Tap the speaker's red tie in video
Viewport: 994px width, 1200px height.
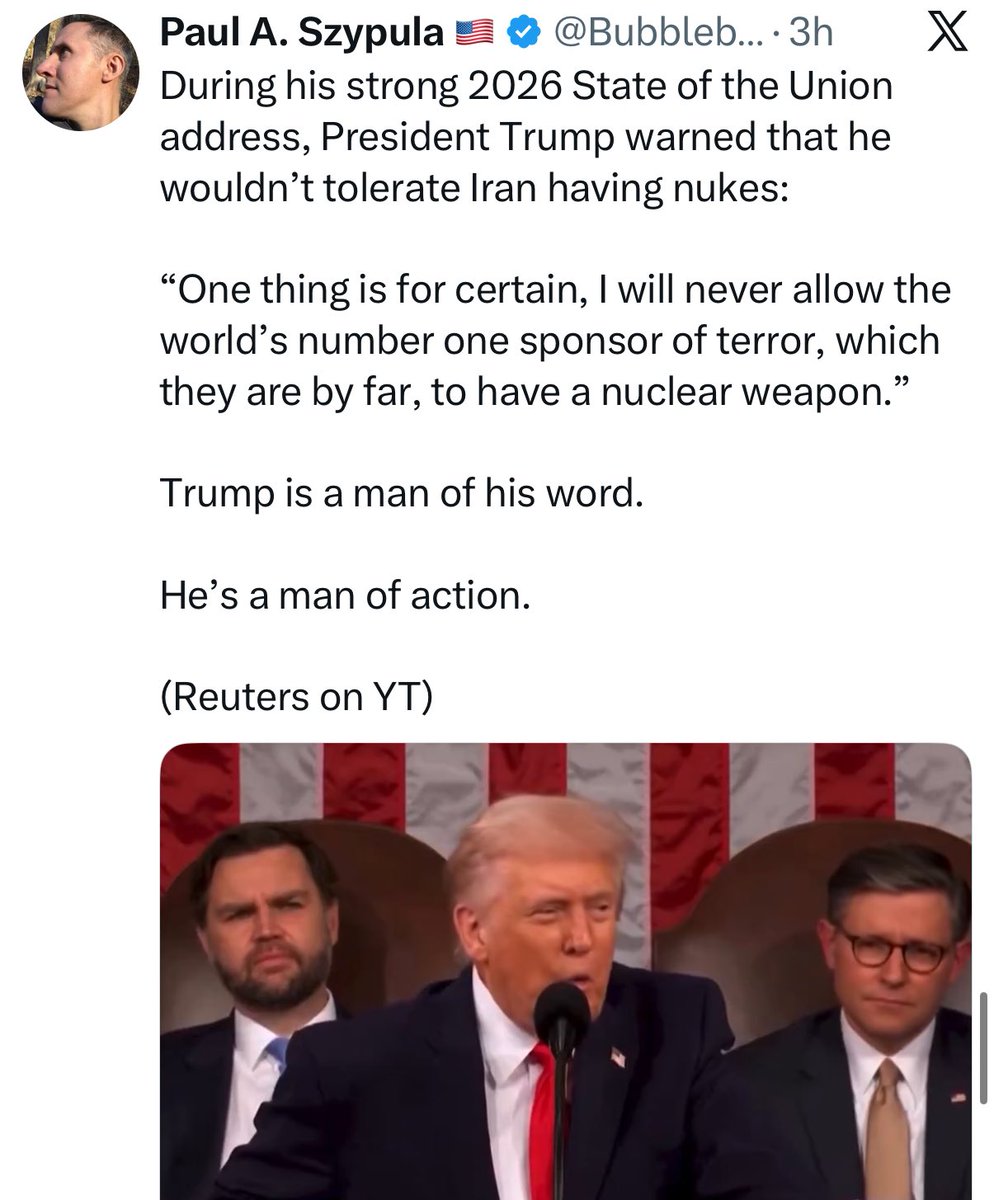pos(542,1125)
